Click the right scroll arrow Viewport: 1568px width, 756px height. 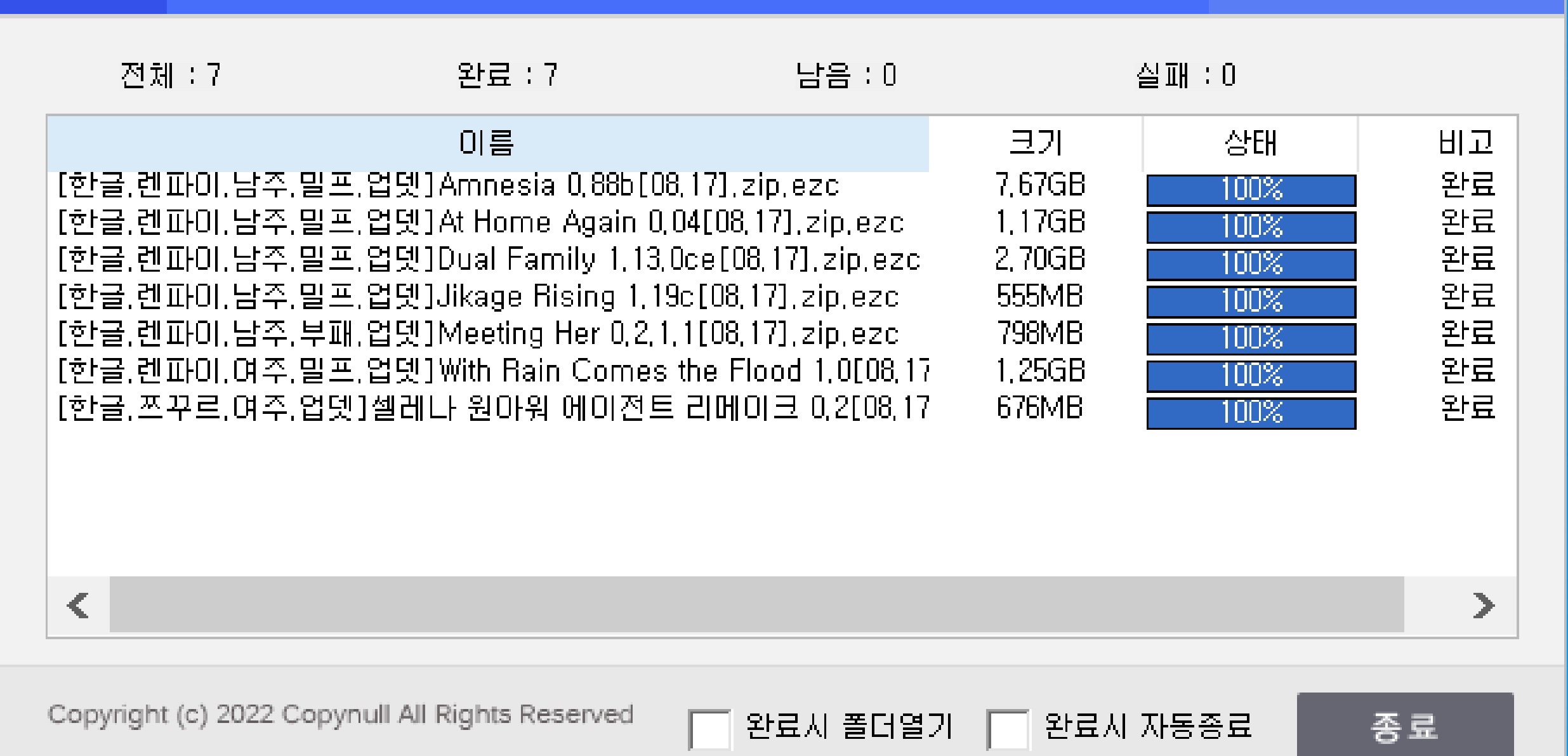[x=1484, y=605]
